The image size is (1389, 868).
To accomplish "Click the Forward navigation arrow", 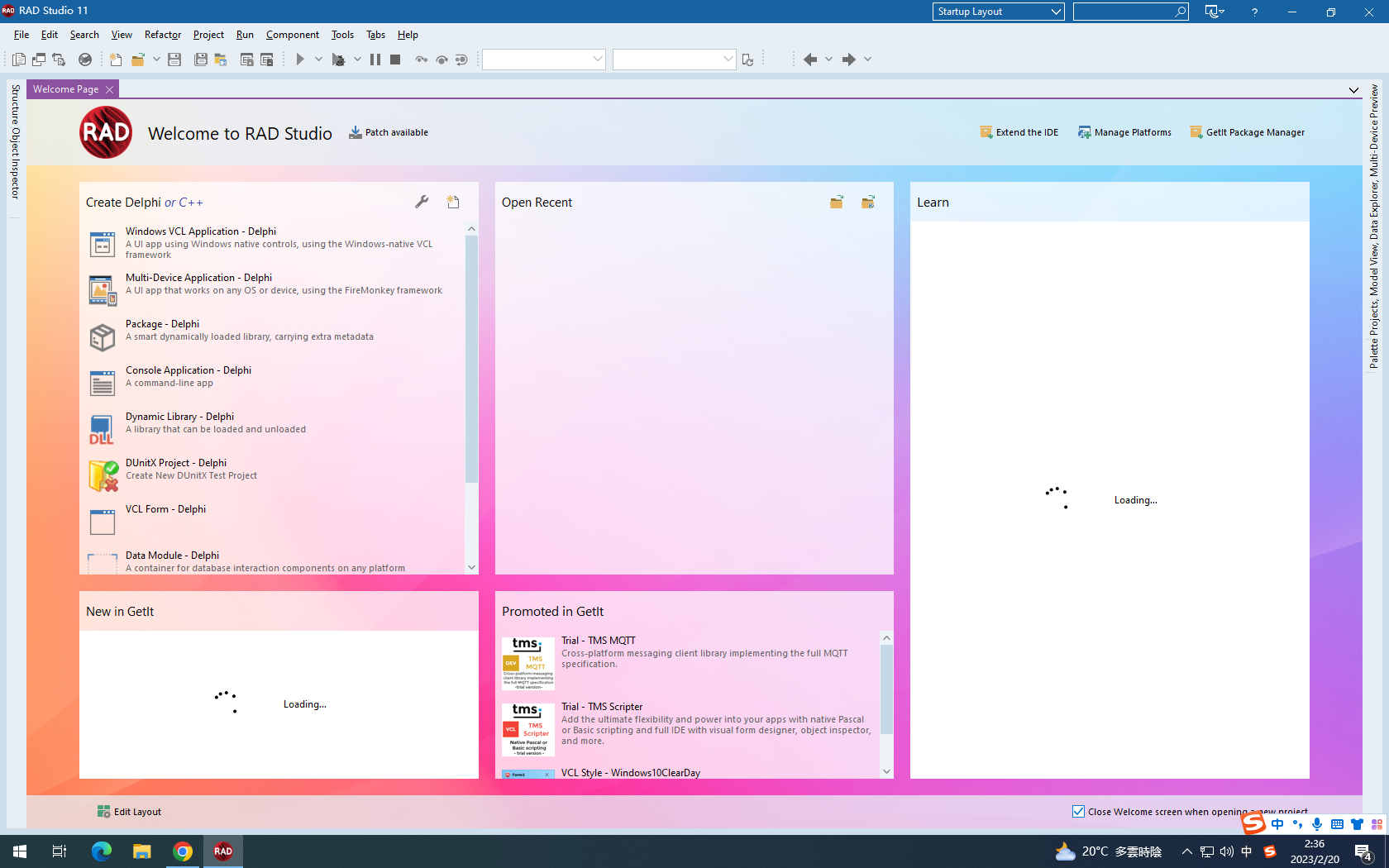I will coord(848,60).
